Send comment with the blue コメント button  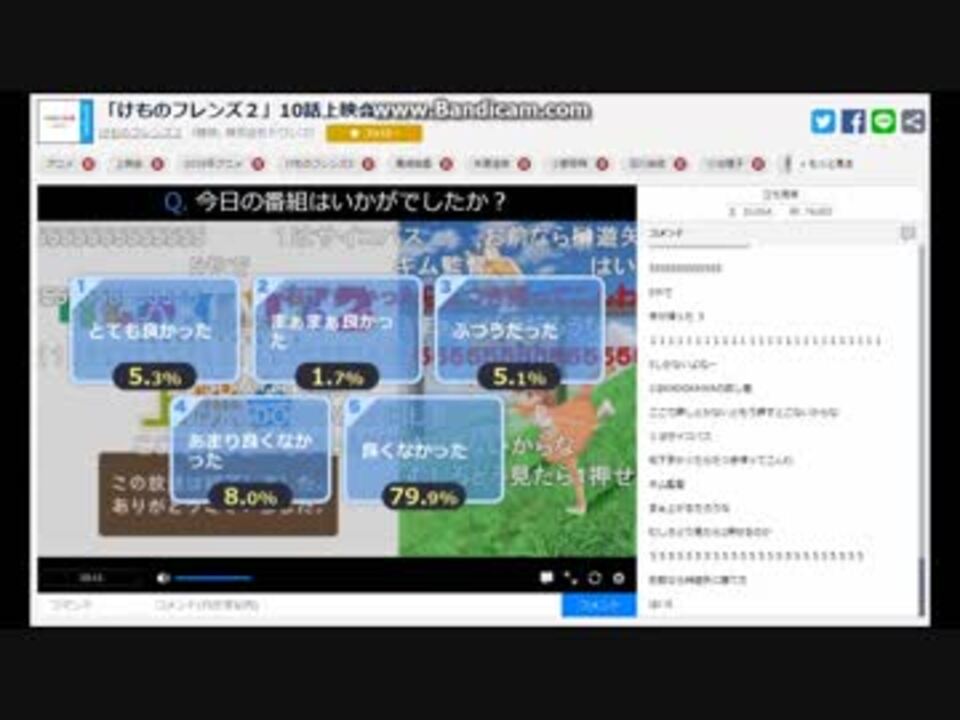click(599, 605)
